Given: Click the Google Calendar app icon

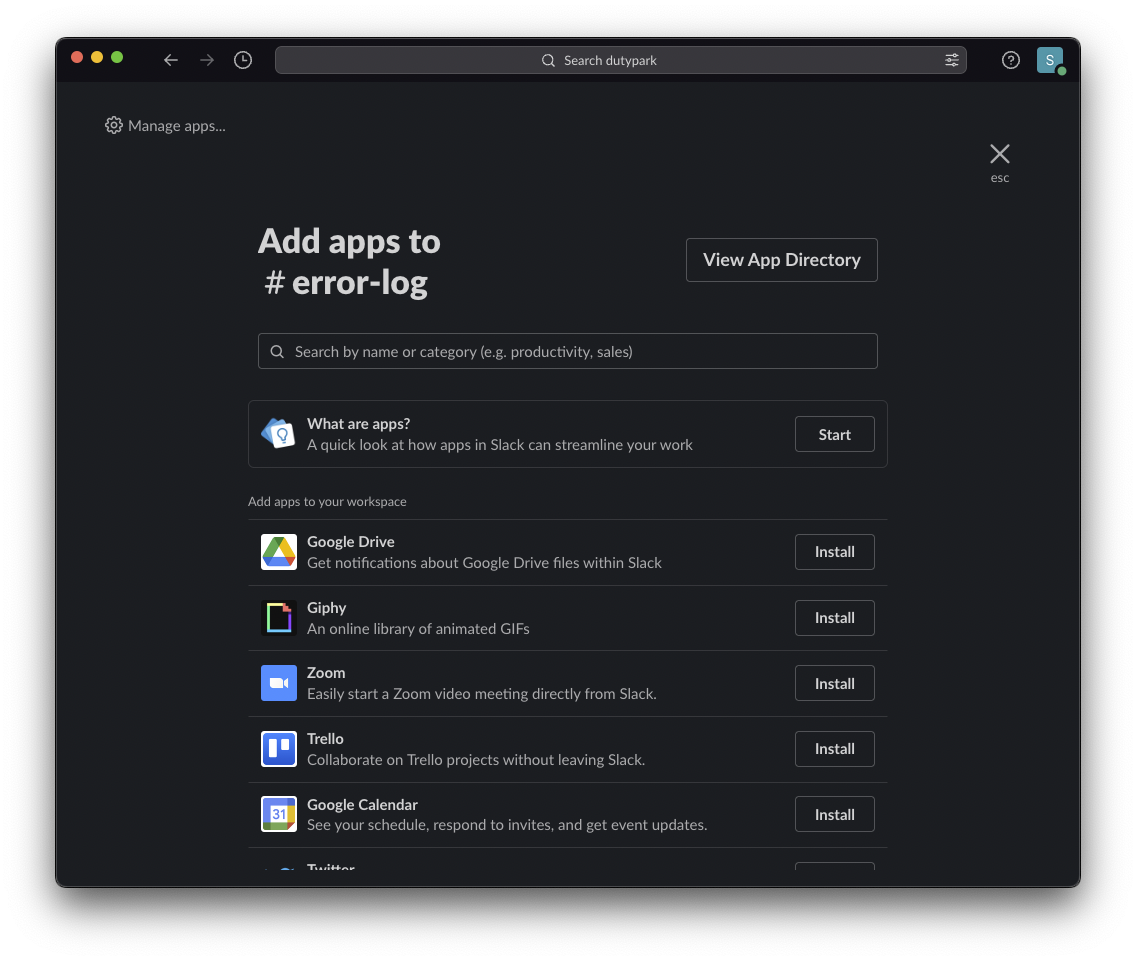Looking at the screenshot, I should 279,814.
